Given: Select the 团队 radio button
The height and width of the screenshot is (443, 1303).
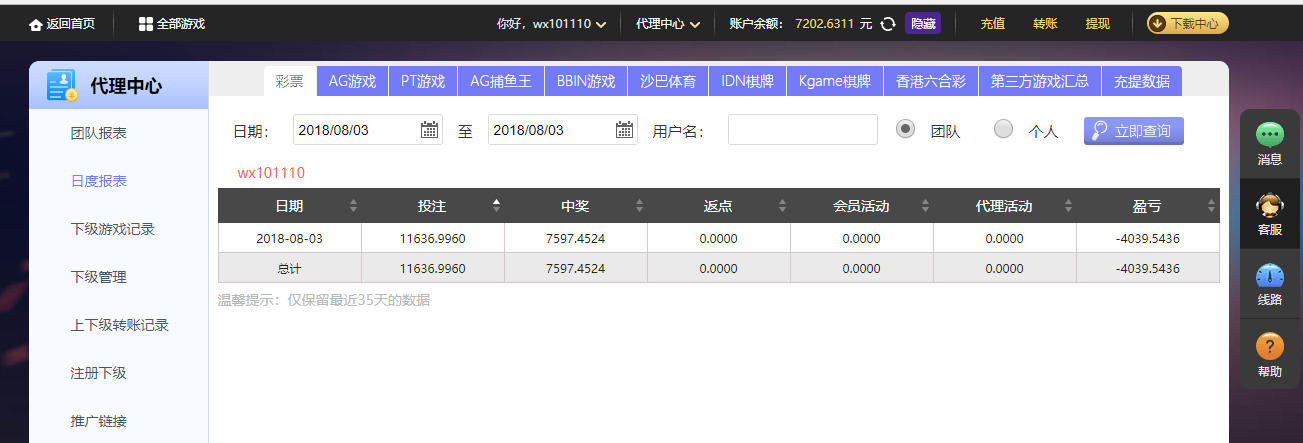Looking at the screenshot, I should click(905, 129).
